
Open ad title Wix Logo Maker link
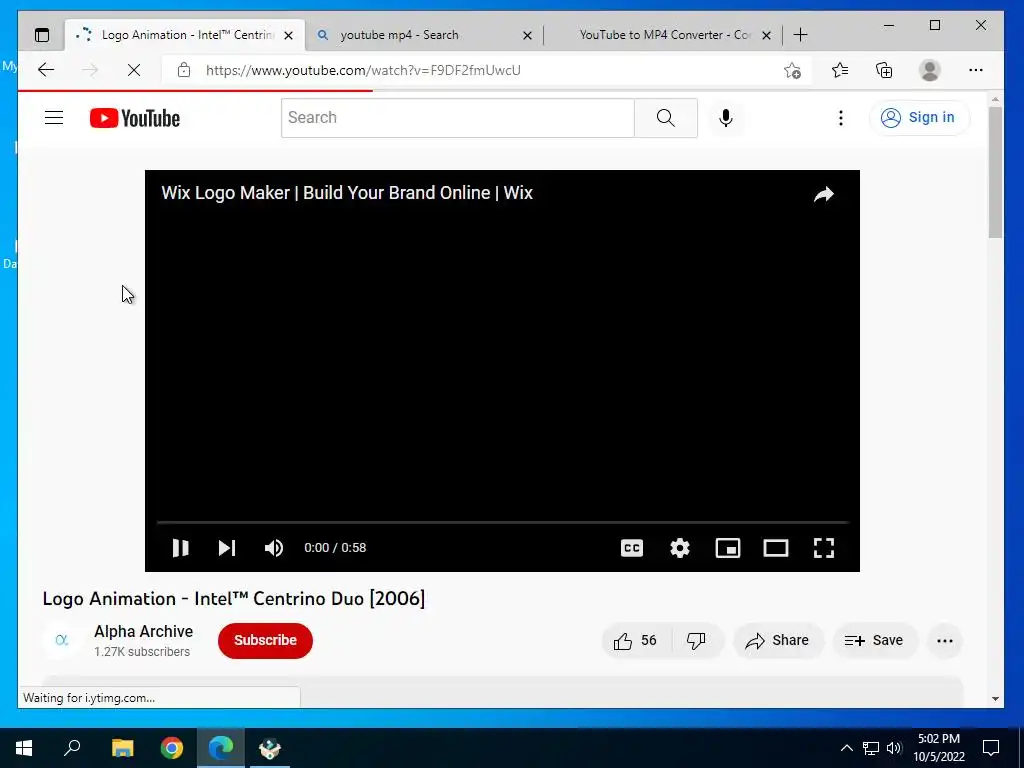[x=347, y=193]
